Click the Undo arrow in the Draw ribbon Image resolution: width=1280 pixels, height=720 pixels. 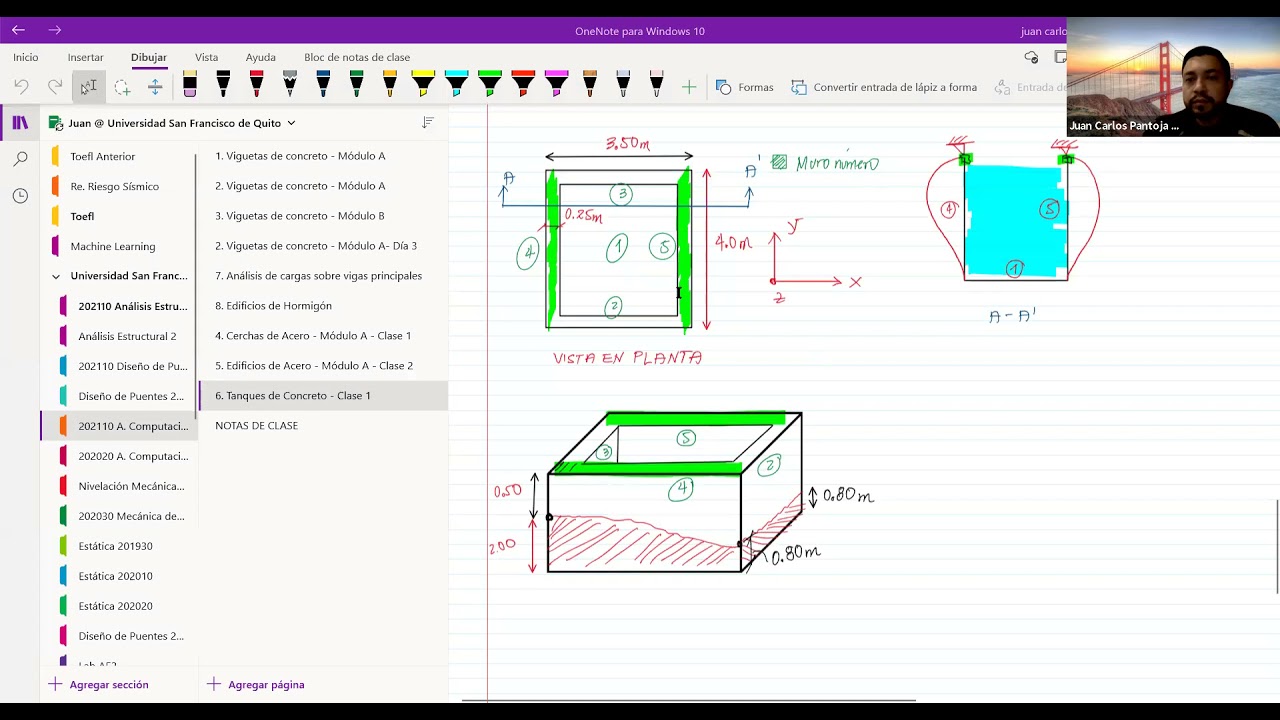click(x=22, y=87)
